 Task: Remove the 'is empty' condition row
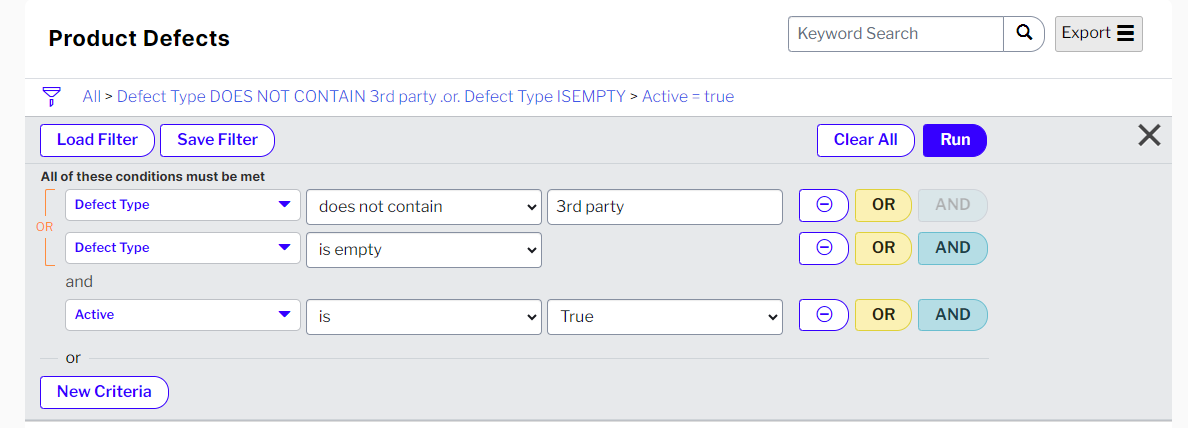tap(824, 248)
